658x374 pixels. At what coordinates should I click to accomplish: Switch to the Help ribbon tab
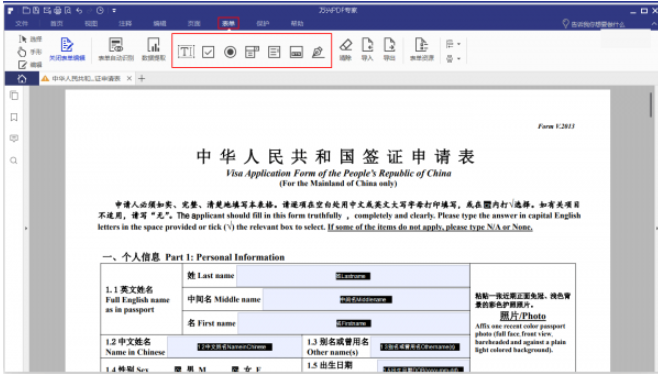(297, 24)
